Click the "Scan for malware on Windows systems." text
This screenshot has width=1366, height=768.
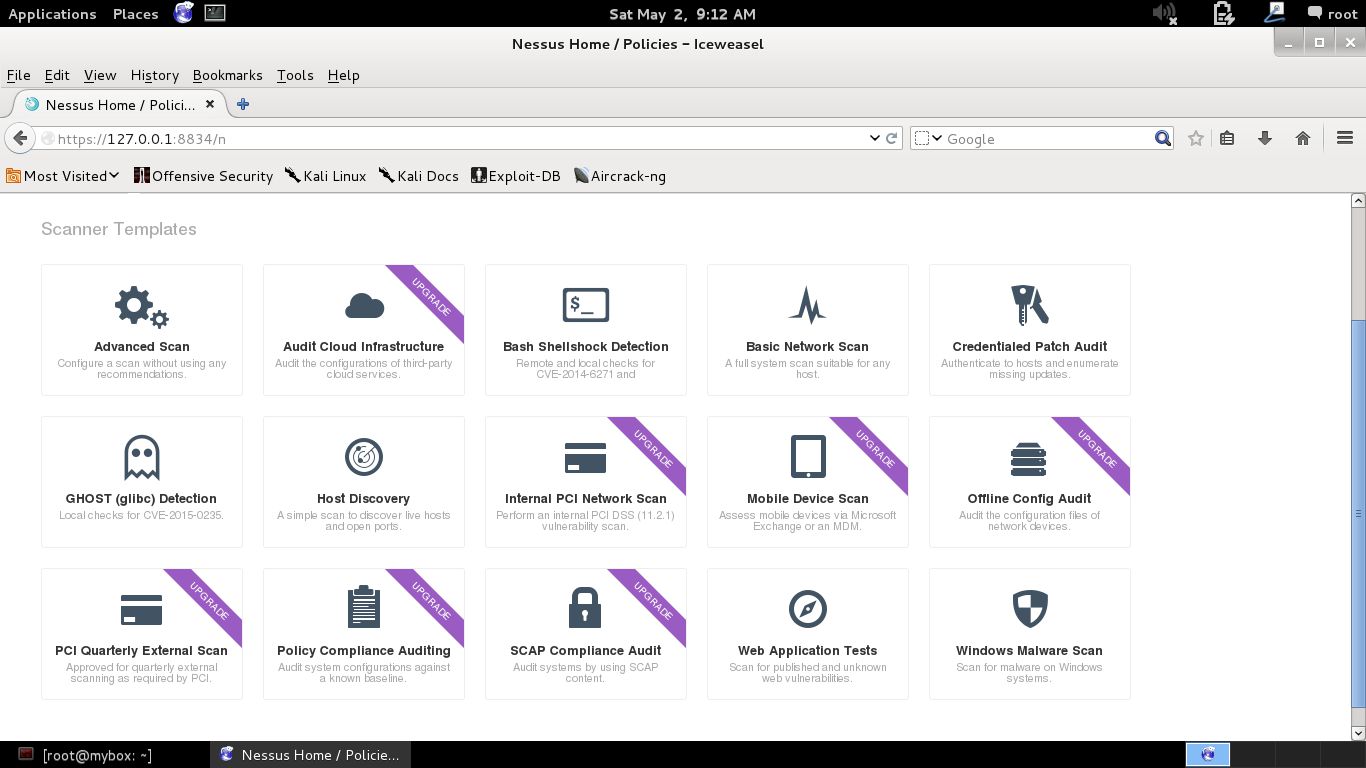coord(1029,672)
